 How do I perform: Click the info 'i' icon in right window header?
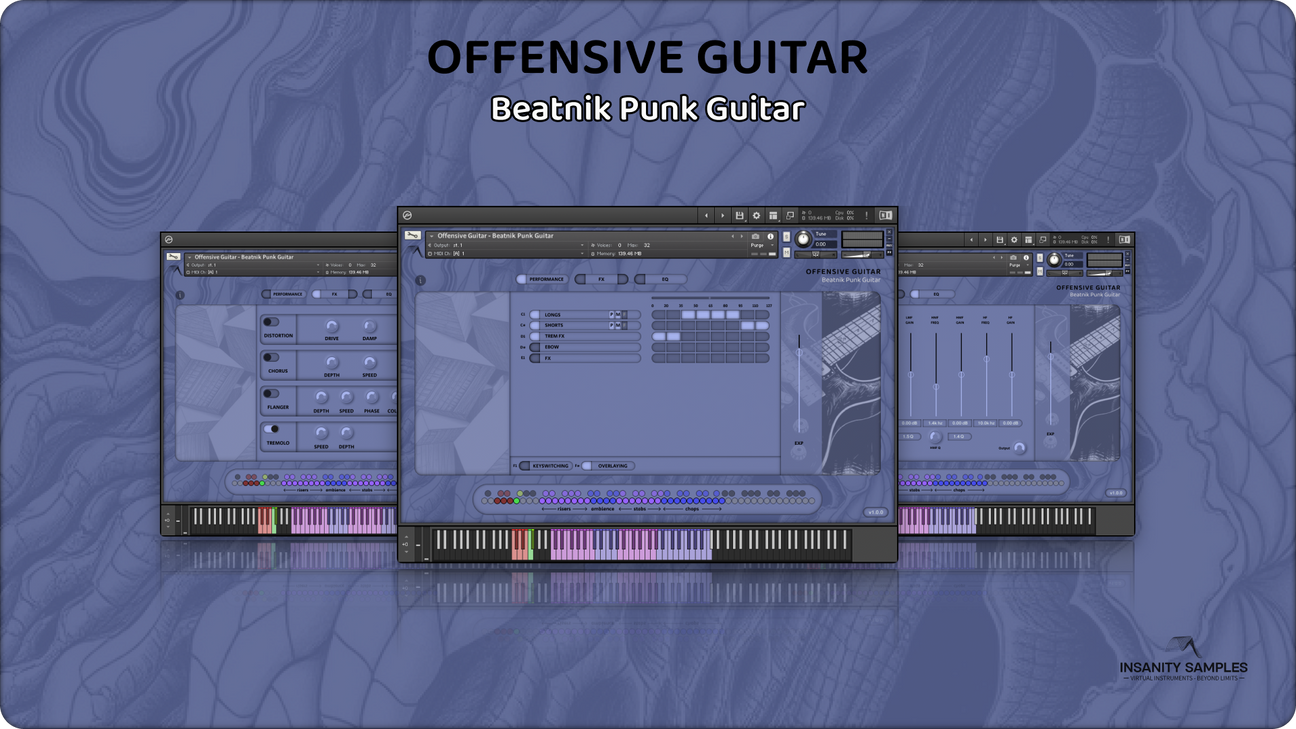tap(1026, 257)
